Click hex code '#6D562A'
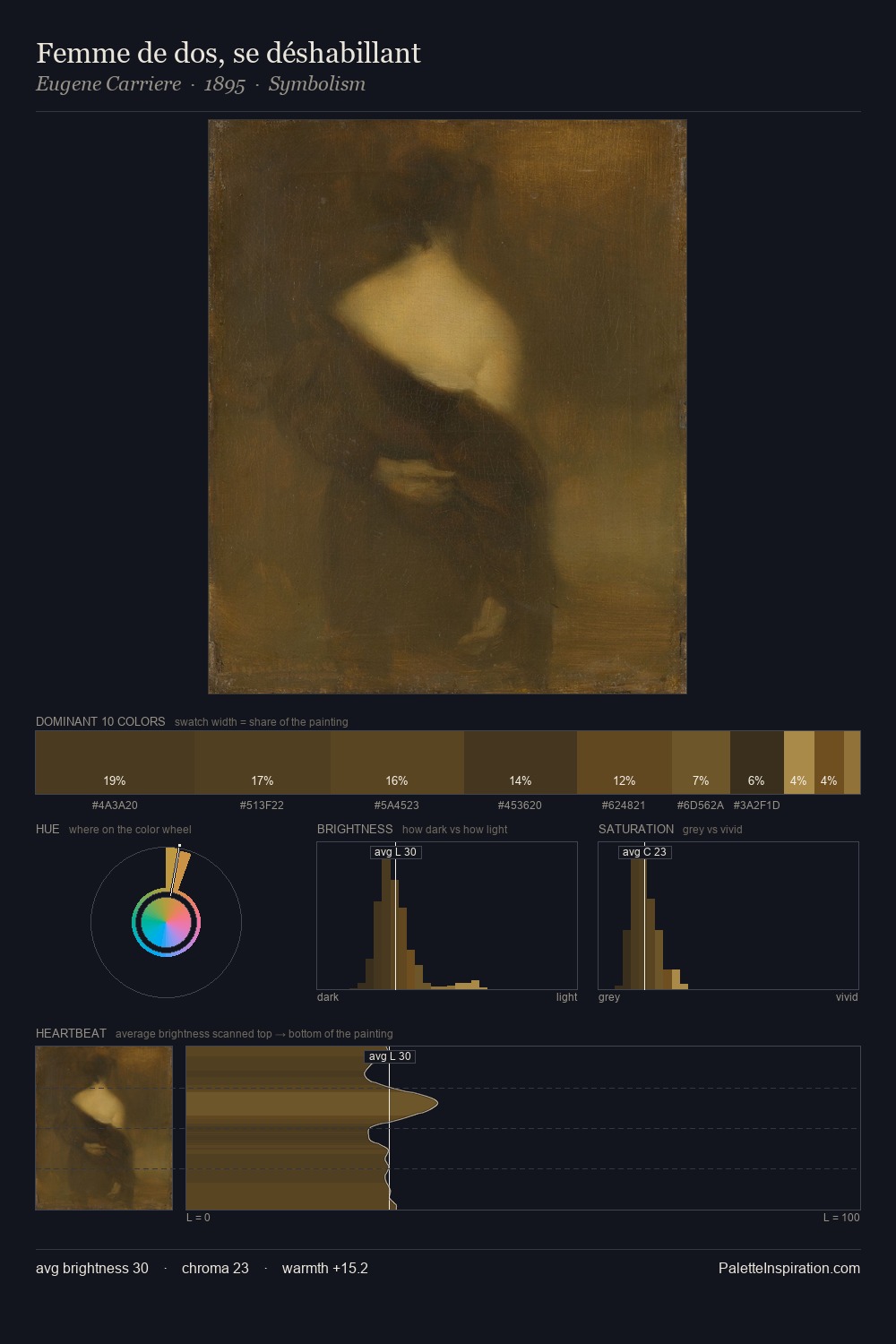896x1344 pixels. click(701, 806)
